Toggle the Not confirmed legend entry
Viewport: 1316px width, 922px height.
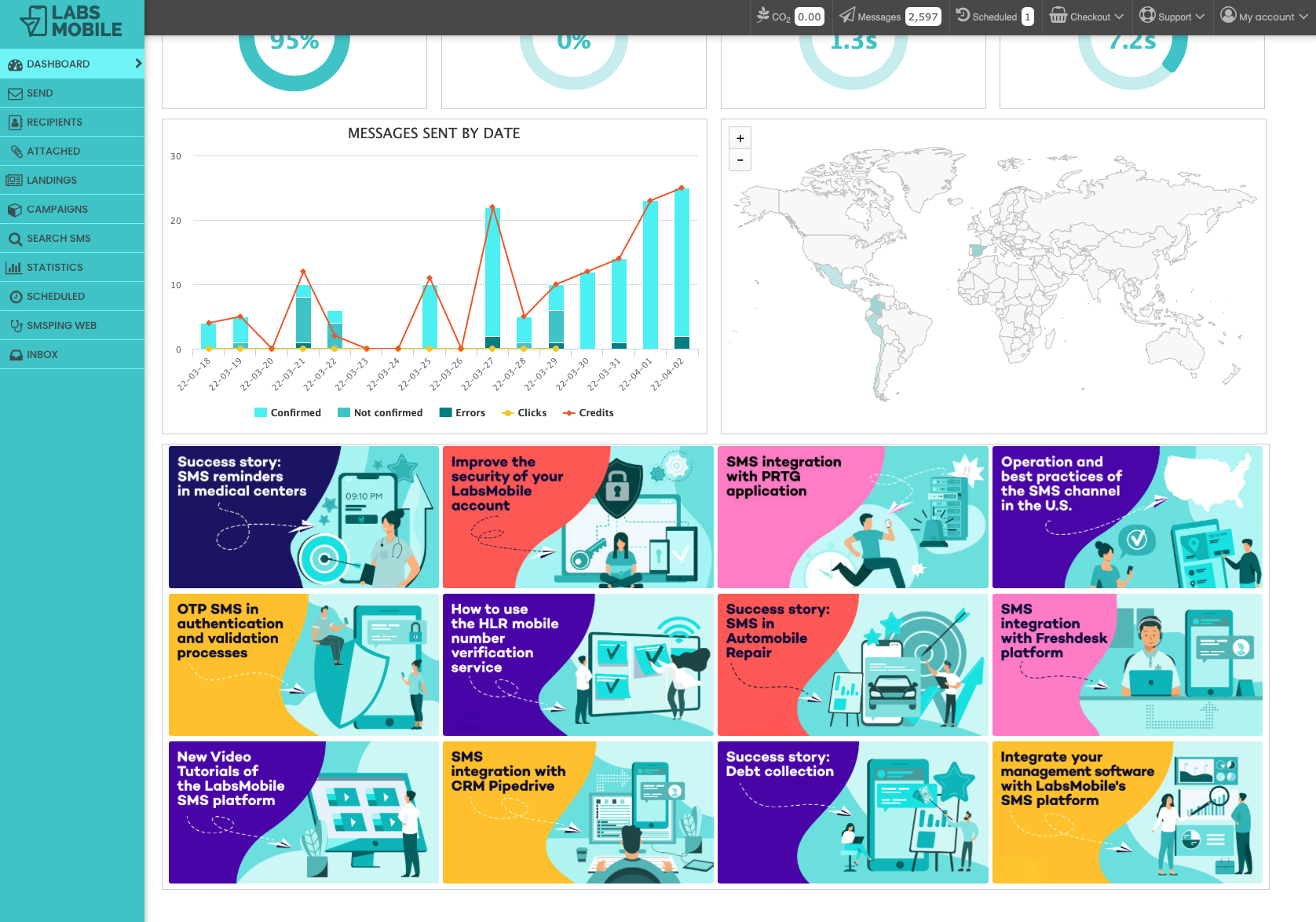[x=380, y=413]
